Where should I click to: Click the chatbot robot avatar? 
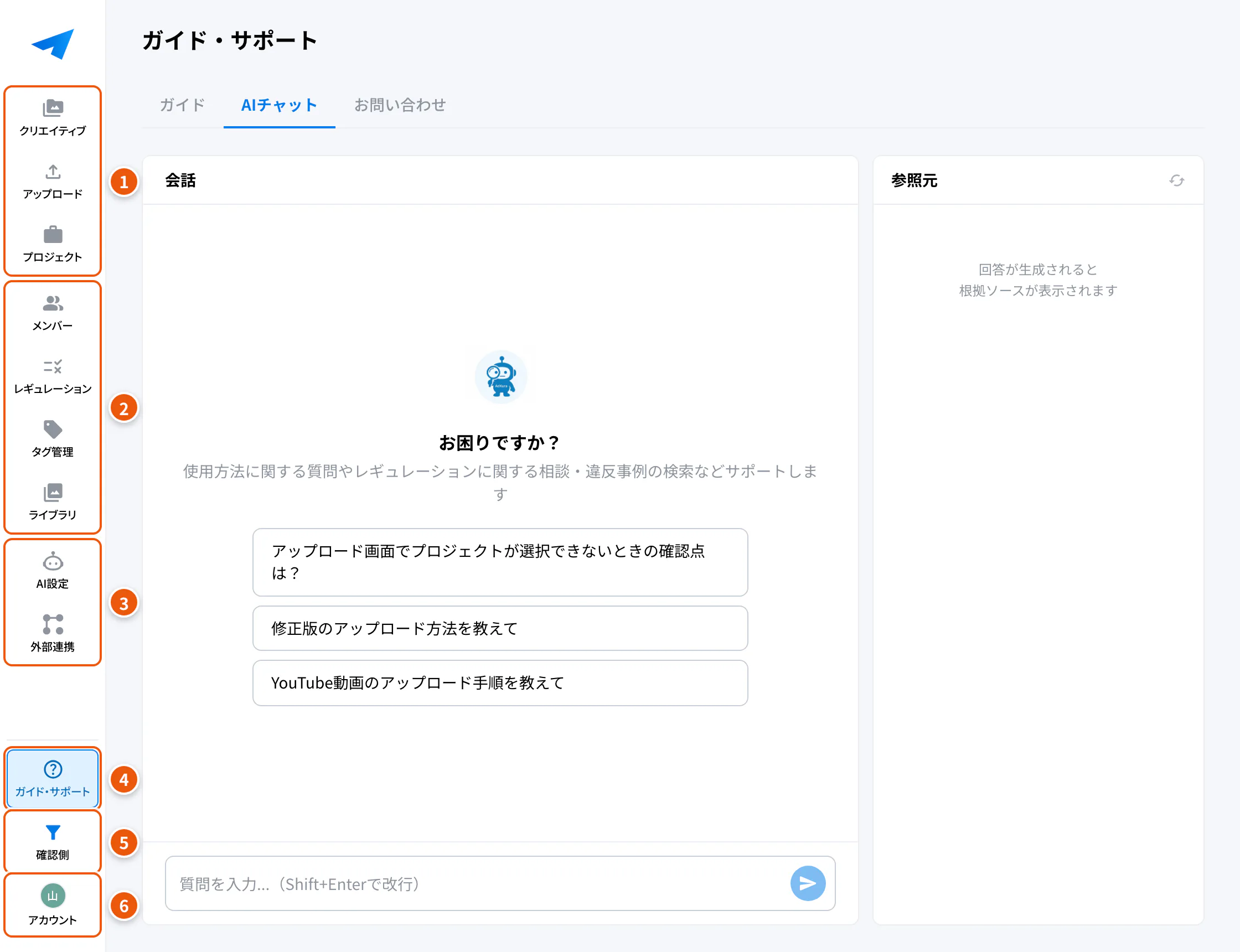pyautogui.click(x=501, y=377)
